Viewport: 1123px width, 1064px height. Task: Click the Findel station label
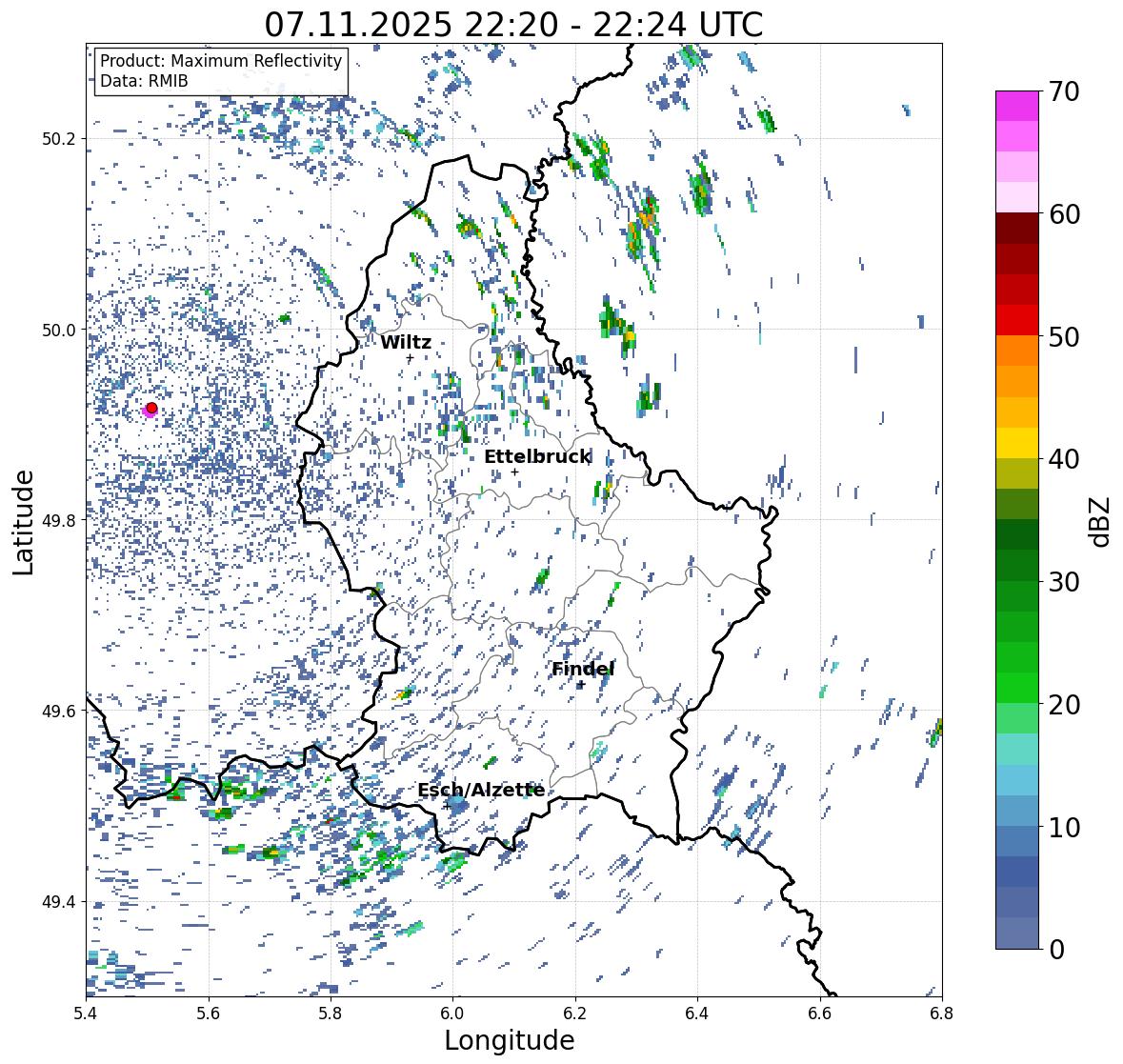(x=582, y=669)
